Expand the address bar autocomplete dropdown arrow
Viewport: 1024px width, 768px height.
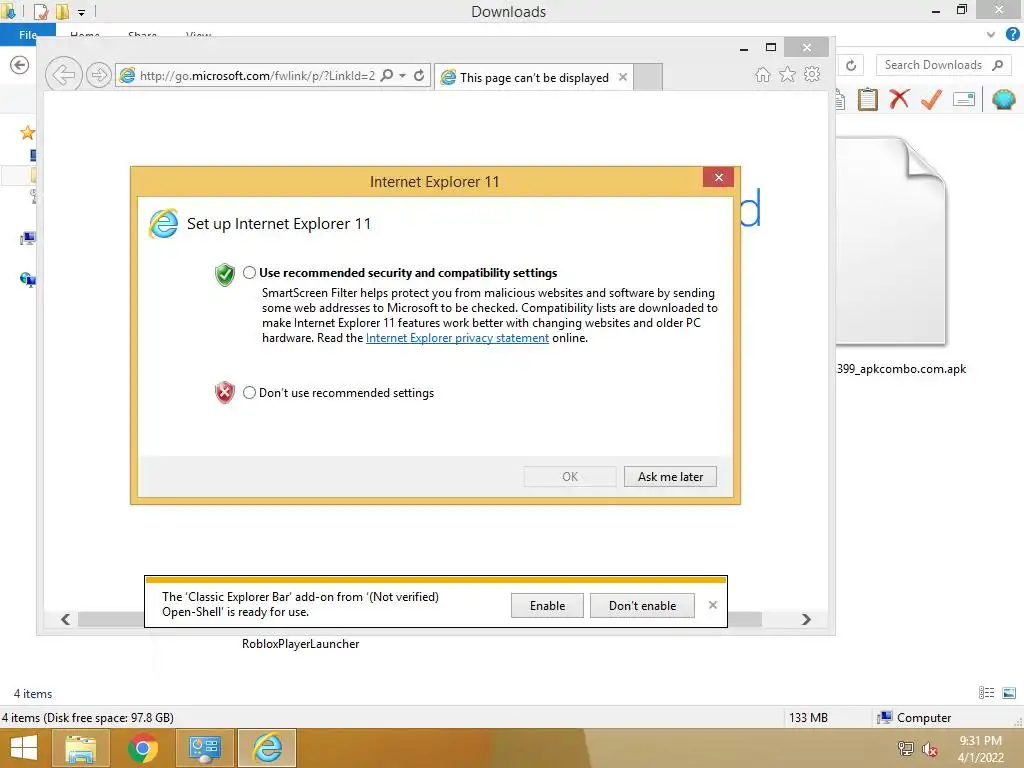pyautogui.click(x=402, y=76)
